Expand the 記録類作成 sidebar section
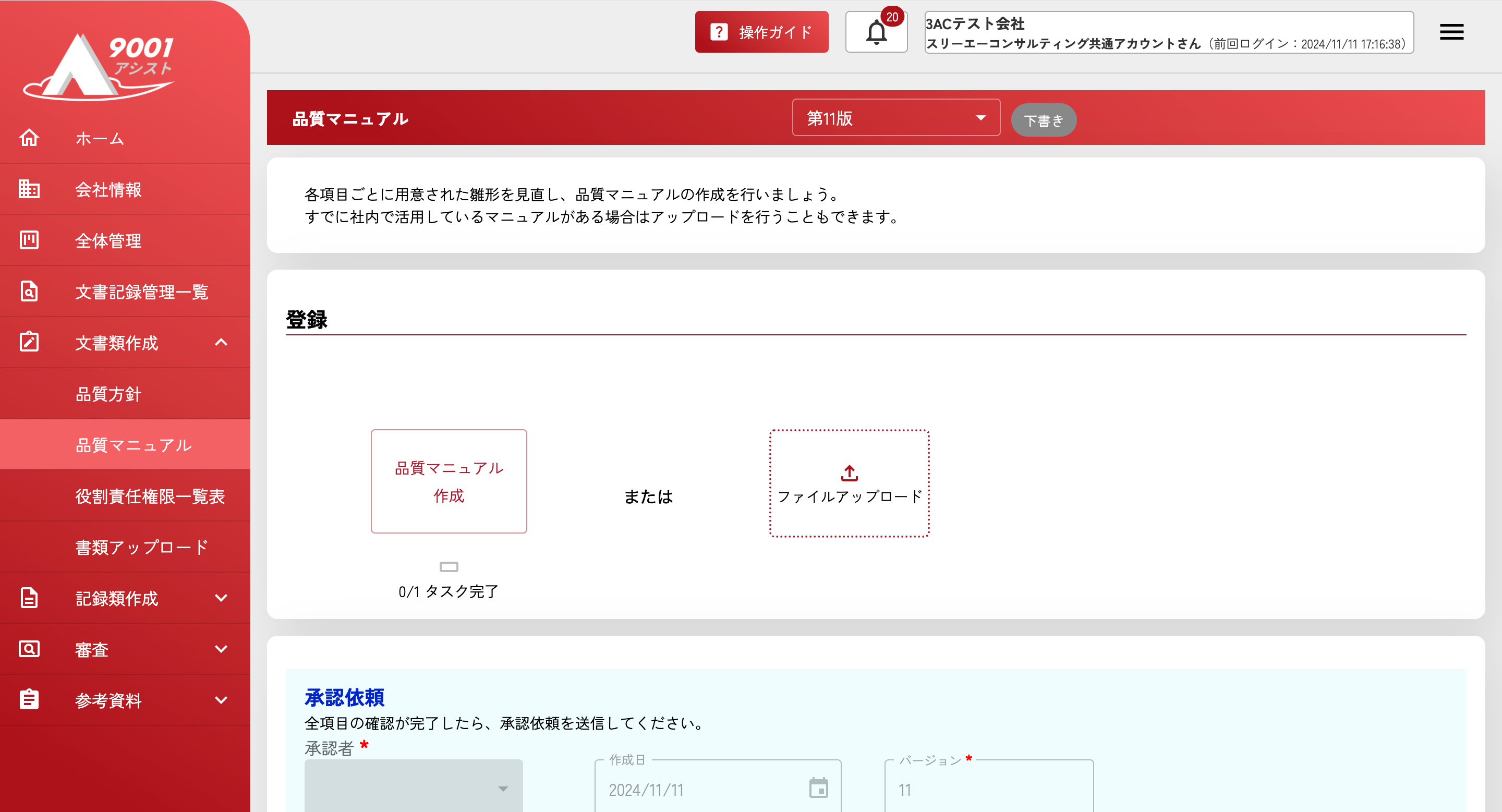The width and height of the screenshot is (1502, 812). (x=221, y=598)
